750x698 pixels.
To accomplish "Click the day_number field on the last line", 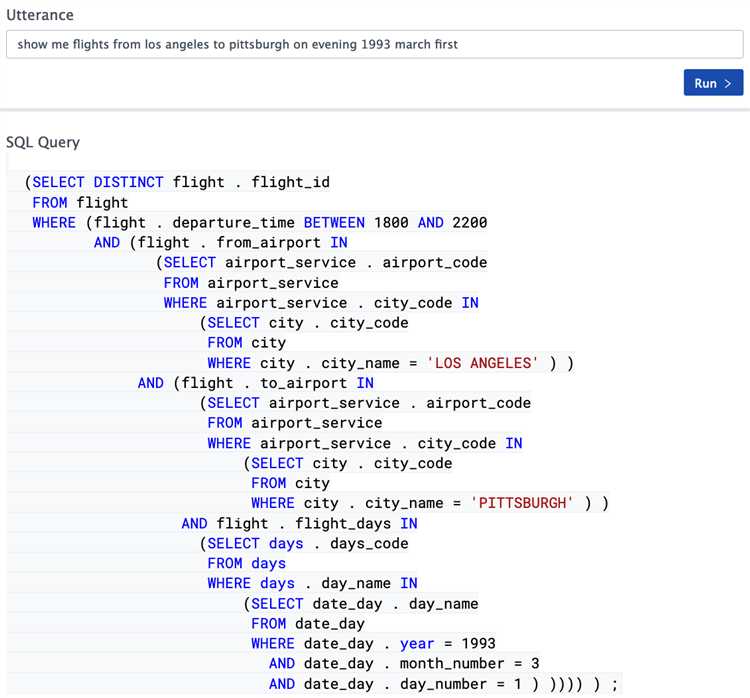I will click(x=448, y=683).
